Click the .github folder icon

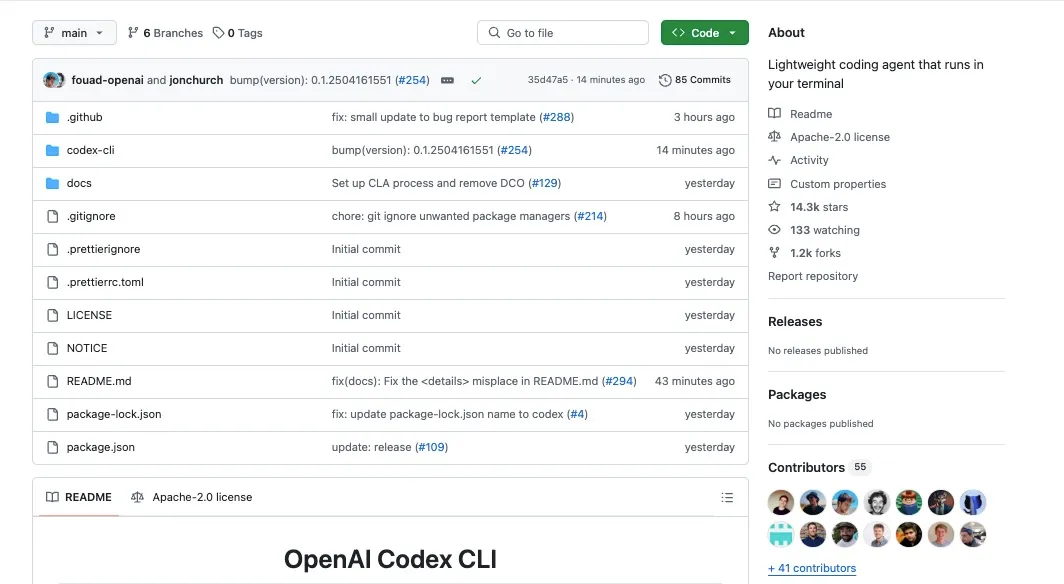53,117
